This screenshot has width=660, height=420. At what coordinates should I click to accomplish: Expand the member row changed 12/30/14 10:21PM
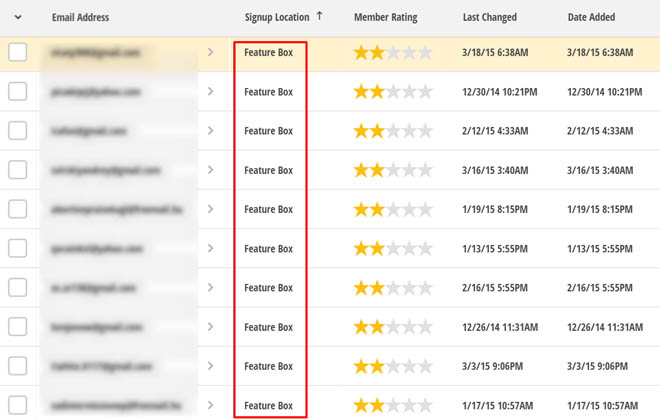(210, 92)
